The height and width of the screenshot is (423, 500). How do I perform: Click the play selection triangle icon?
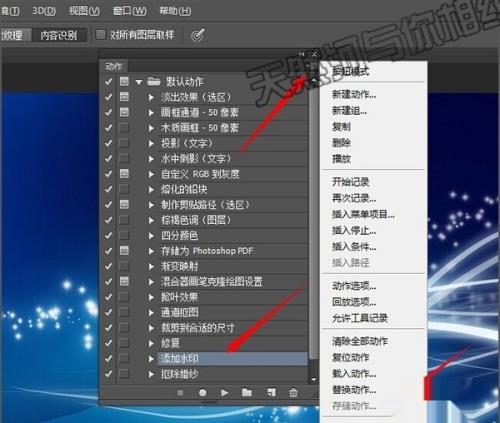(225, 393)
